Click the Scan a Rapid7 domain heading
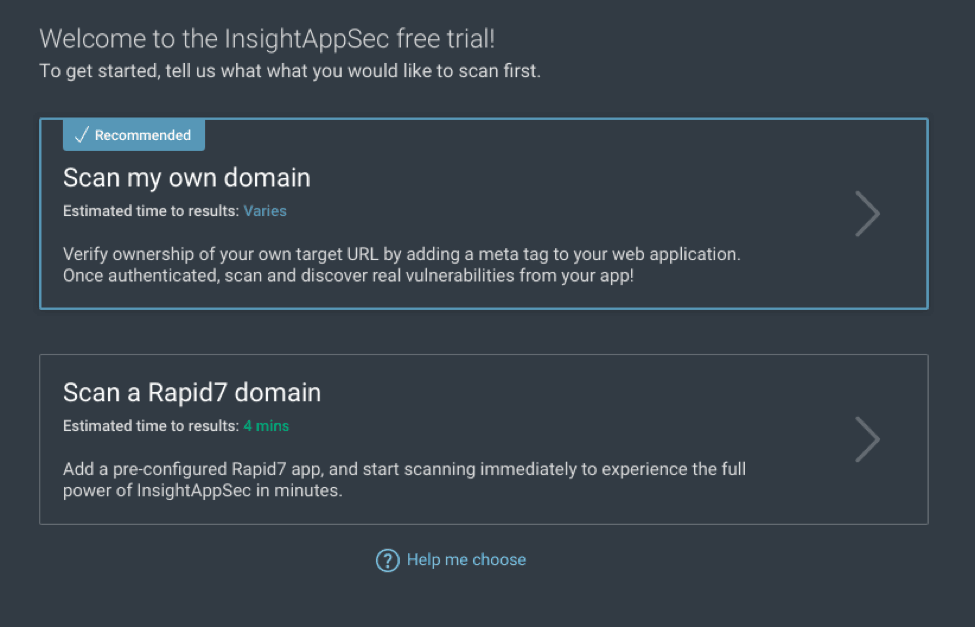Screen dimensions: 975x627 (191, 392)
